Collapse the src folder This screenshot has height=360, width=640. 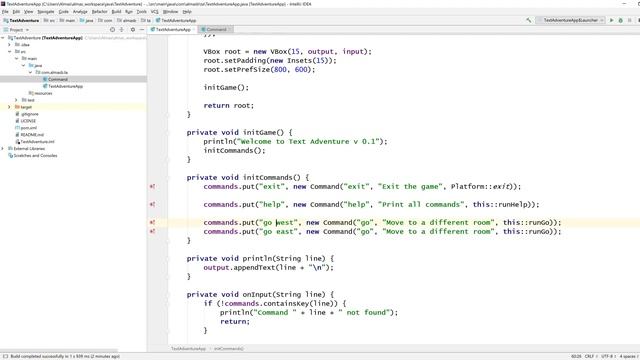9,52
